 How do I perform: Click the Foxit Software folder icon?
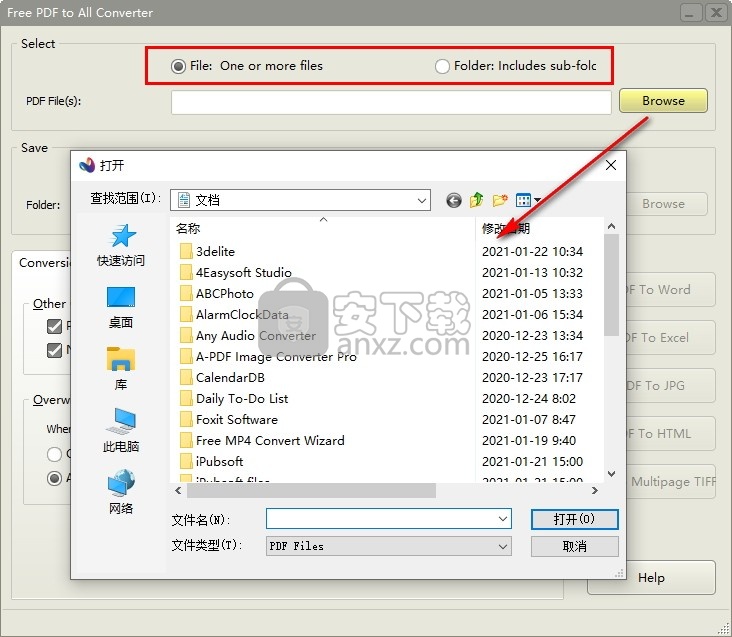(x=186, y=419)
